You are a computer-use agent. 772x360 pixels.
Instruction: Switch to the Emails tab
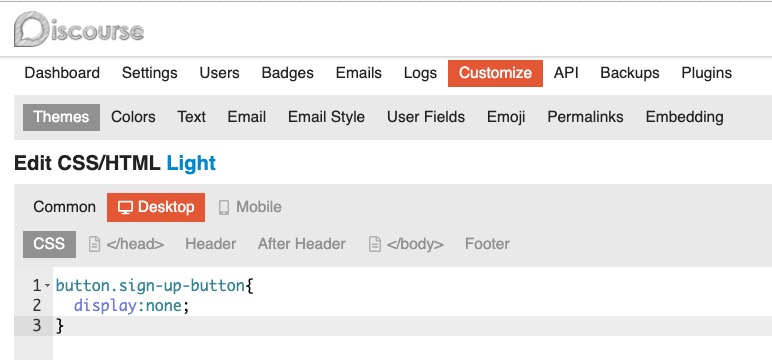click(x=358, y=73)
